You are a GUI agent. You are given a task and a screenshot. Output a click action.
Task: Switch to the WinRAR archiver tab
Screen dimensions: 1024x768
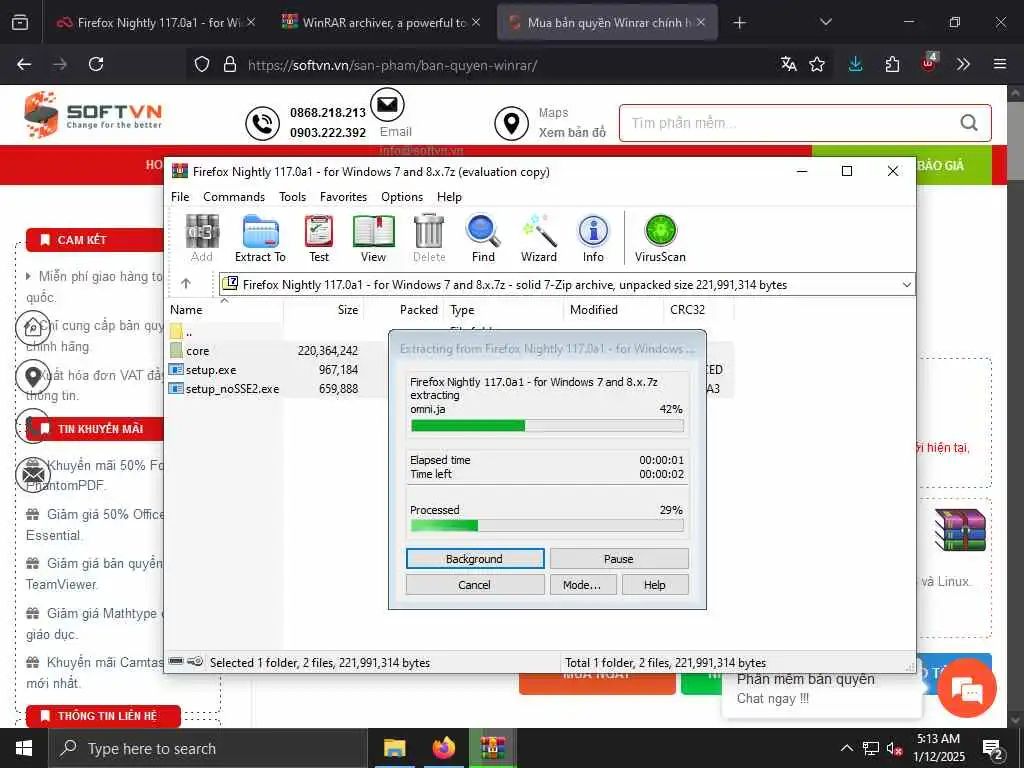pos(381,23)
